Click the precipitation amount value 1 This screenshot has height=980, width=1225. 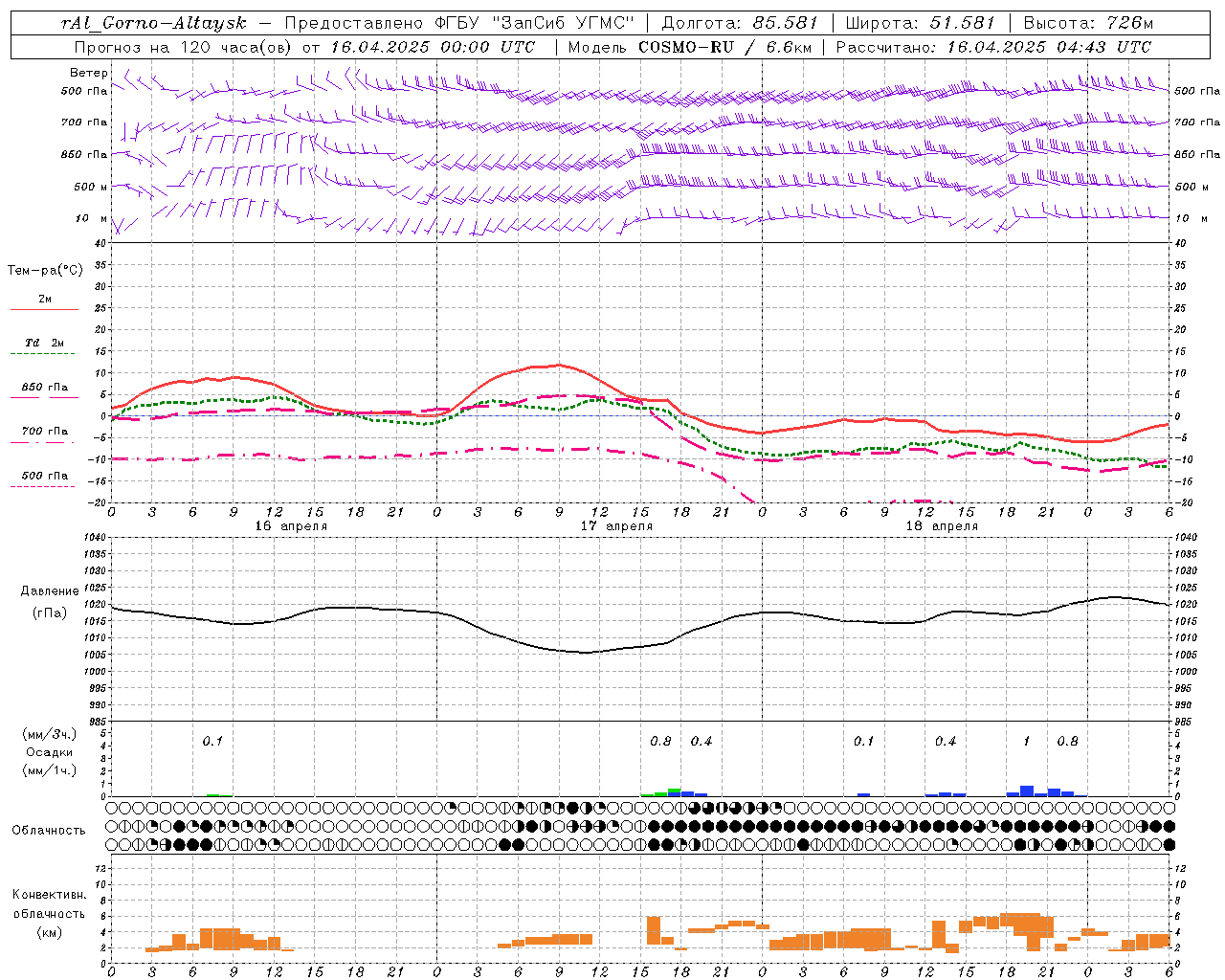(1027, 742)
